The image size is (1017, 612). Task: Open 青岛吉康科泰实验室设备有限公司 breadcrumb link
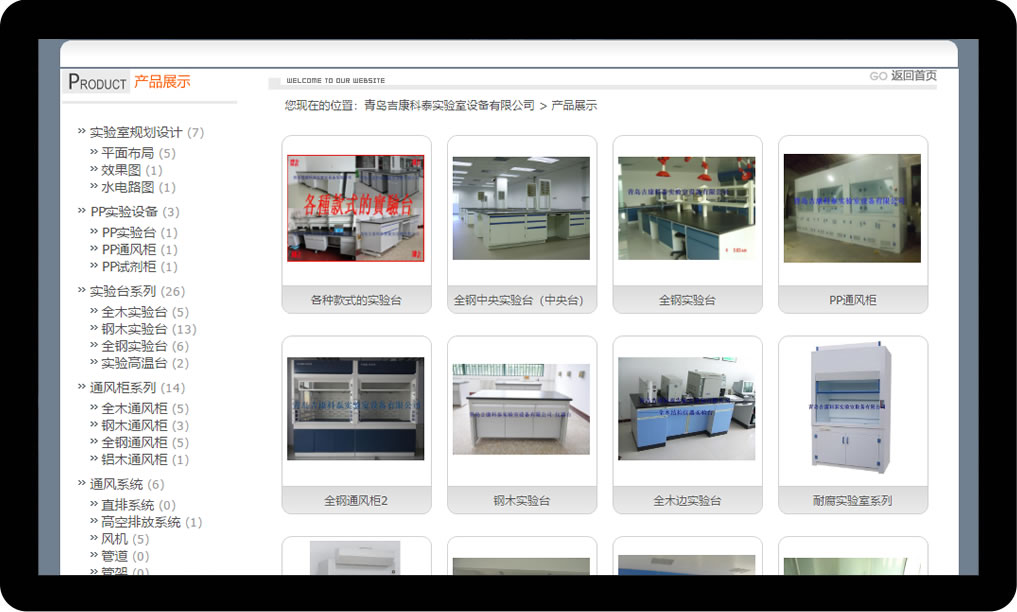click(x=449, y=105)
